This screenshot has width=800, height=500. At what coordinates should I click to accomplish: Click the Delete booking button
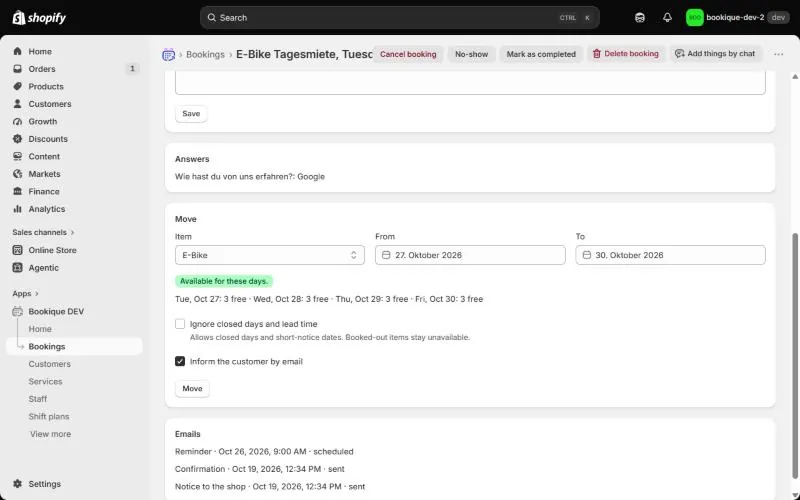(626, 54)
